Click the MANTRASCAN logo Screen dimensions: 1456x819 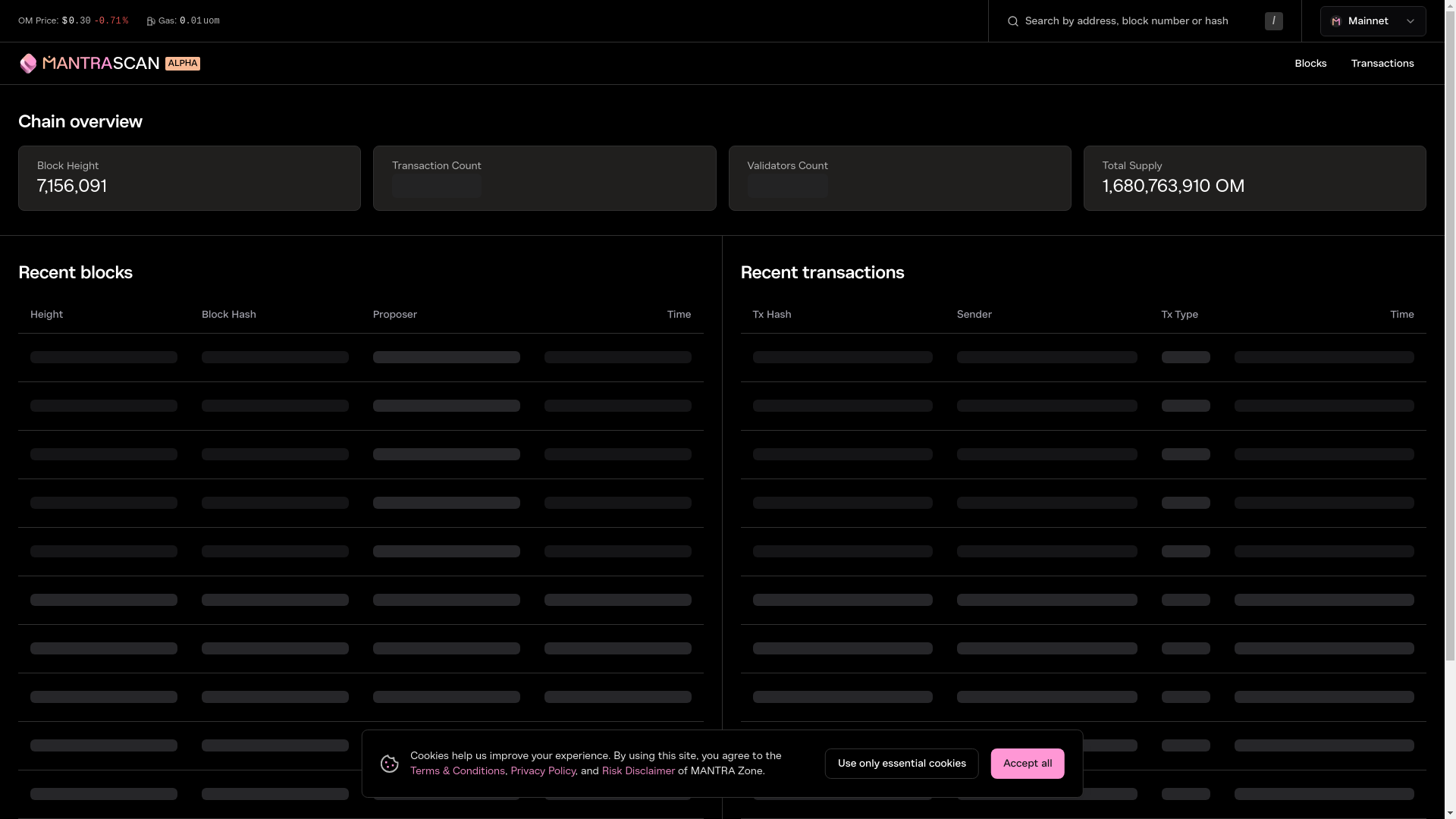coord(89,63)
